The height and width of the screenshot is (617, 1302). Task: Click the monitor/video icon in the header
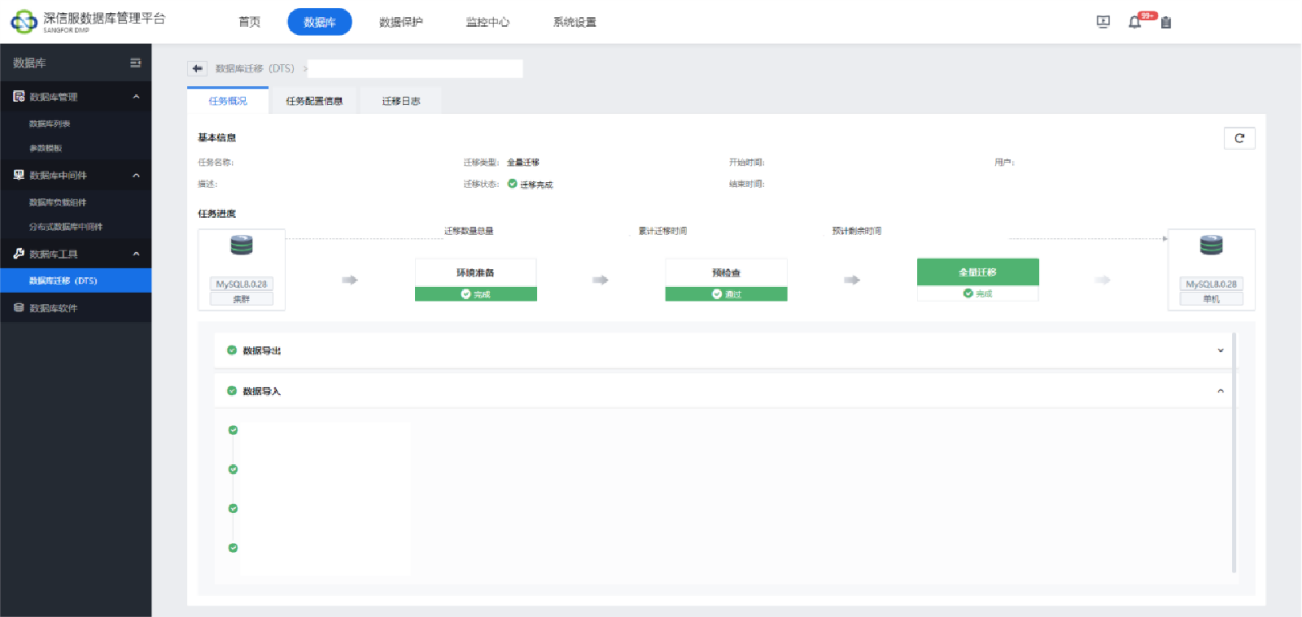coord(1102,20)
